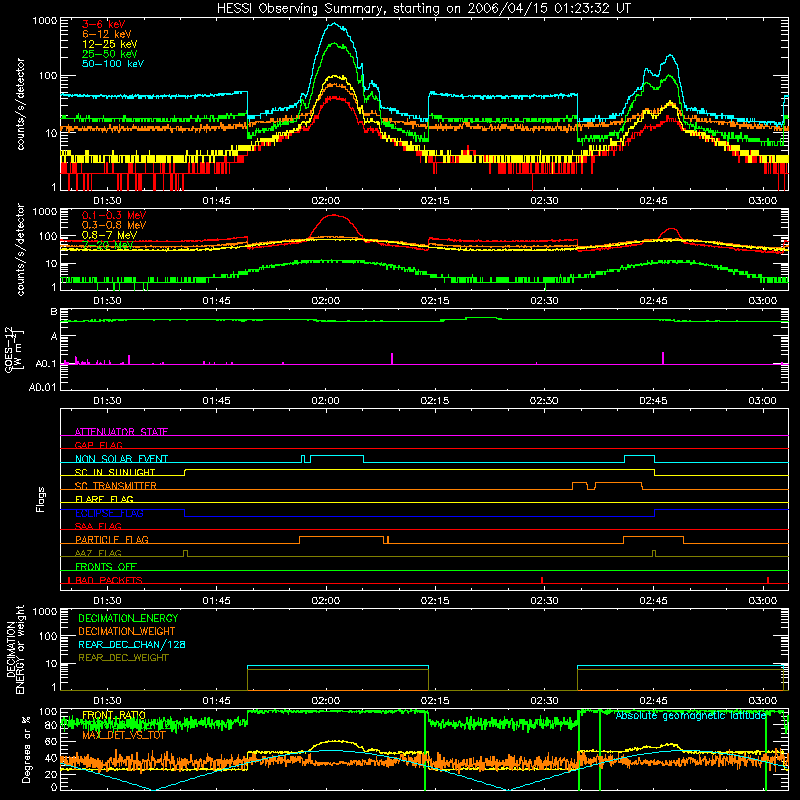Click the 0.3-0.8 MeV legend label
The width and height of the screenshot is (800, 800).
coord(114,225)
